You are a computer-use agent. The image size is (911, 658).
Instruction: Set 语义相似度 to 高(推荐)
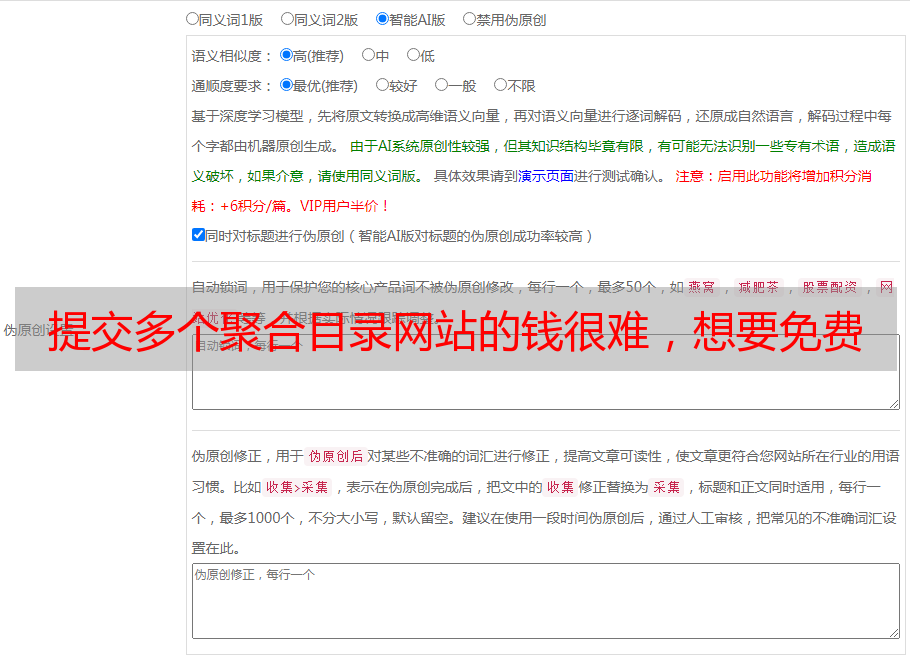(286, 55)
